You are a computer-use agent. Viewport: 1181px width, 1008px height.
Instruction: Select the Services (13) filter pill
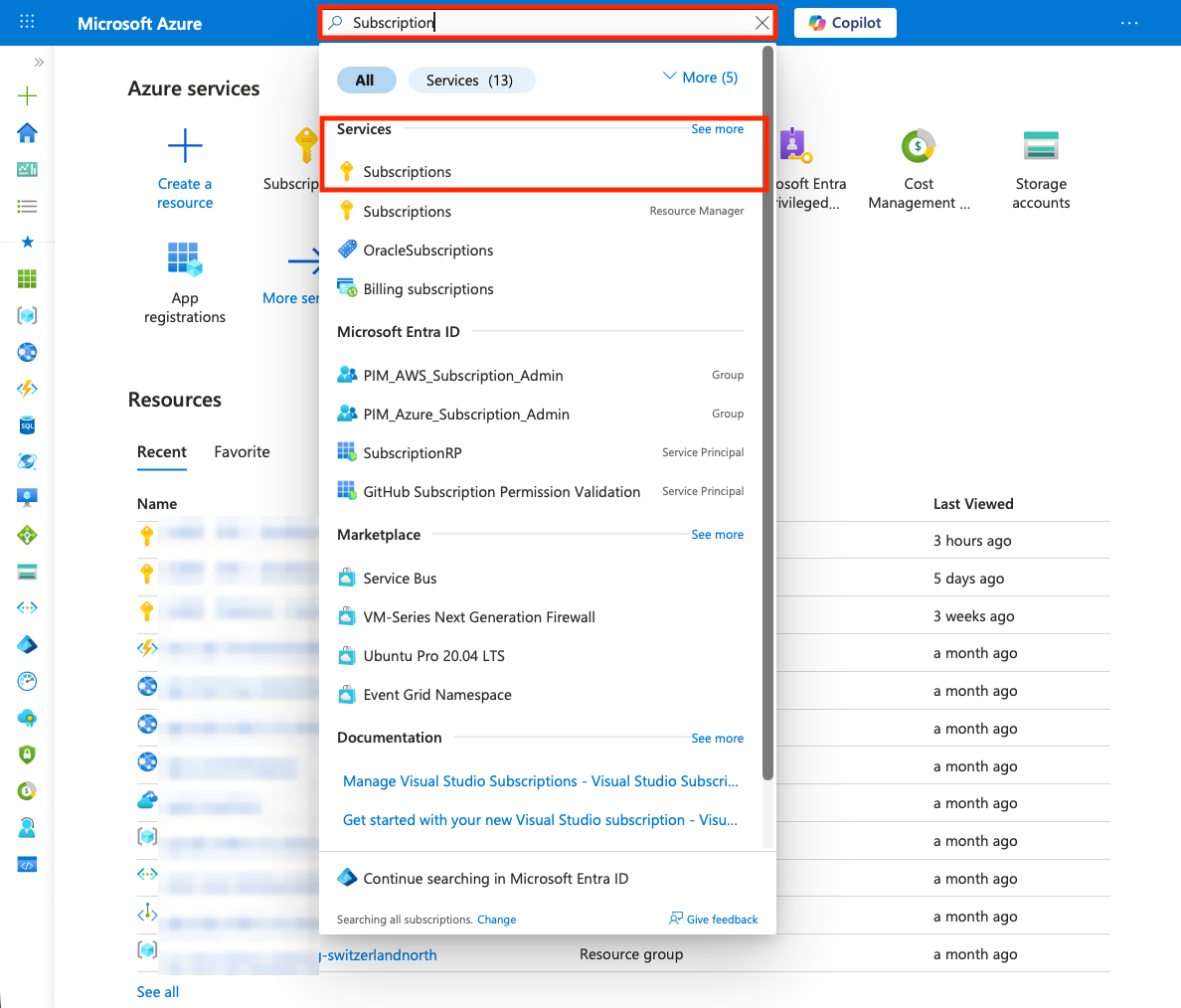(470, 81)
